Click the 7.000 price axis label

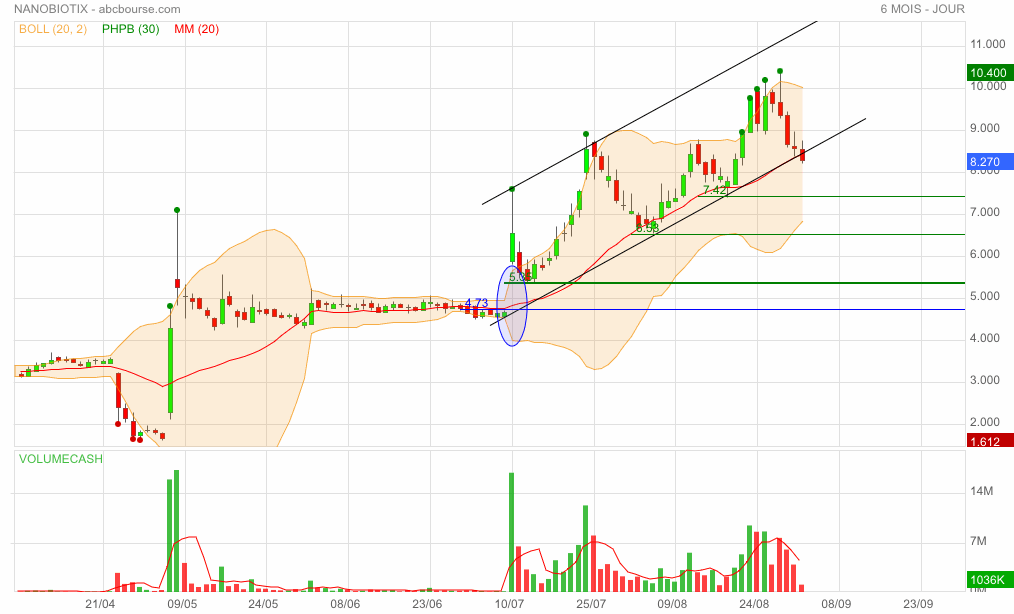tap(985, 213)
